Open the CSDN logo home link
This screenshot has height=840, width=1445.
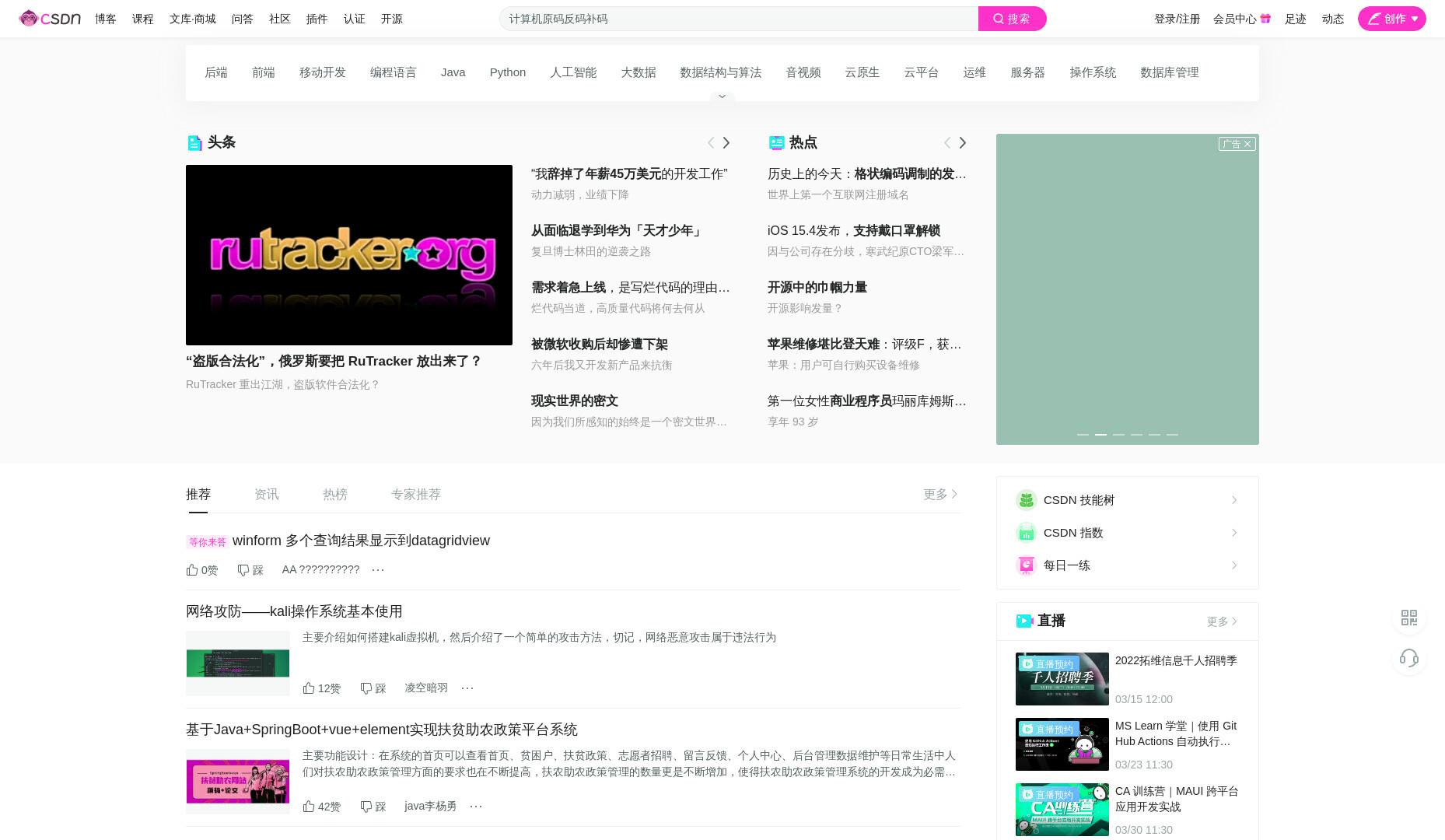coord(50,19)
